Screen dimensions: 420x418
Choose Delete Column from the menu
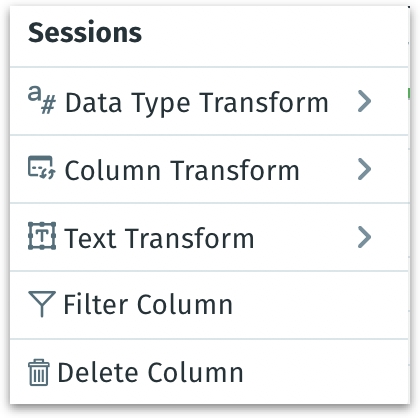(209, 372)
